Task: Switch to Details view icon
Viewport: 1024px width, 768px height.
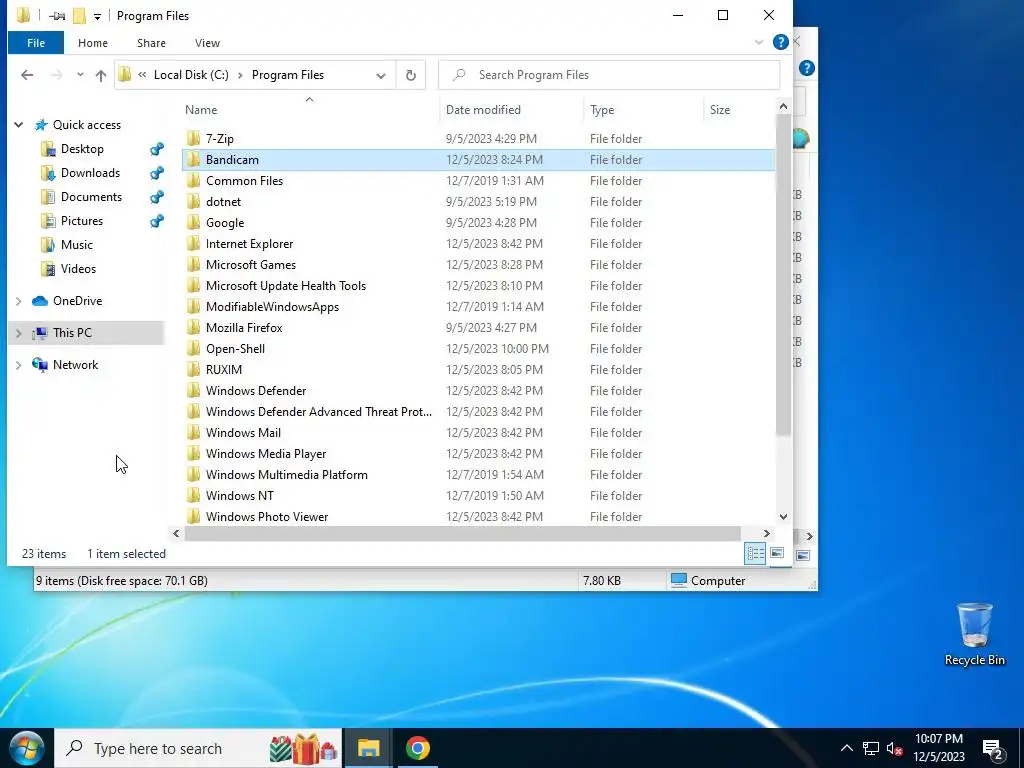Action: 756,554
